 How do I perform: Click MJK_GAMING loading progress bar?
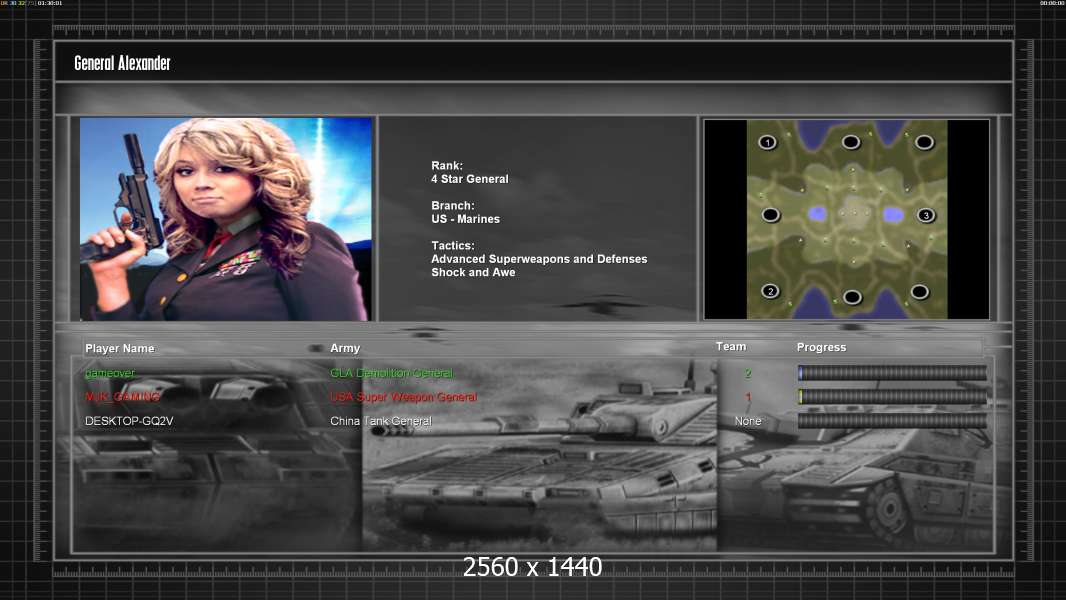coord(893,397)
